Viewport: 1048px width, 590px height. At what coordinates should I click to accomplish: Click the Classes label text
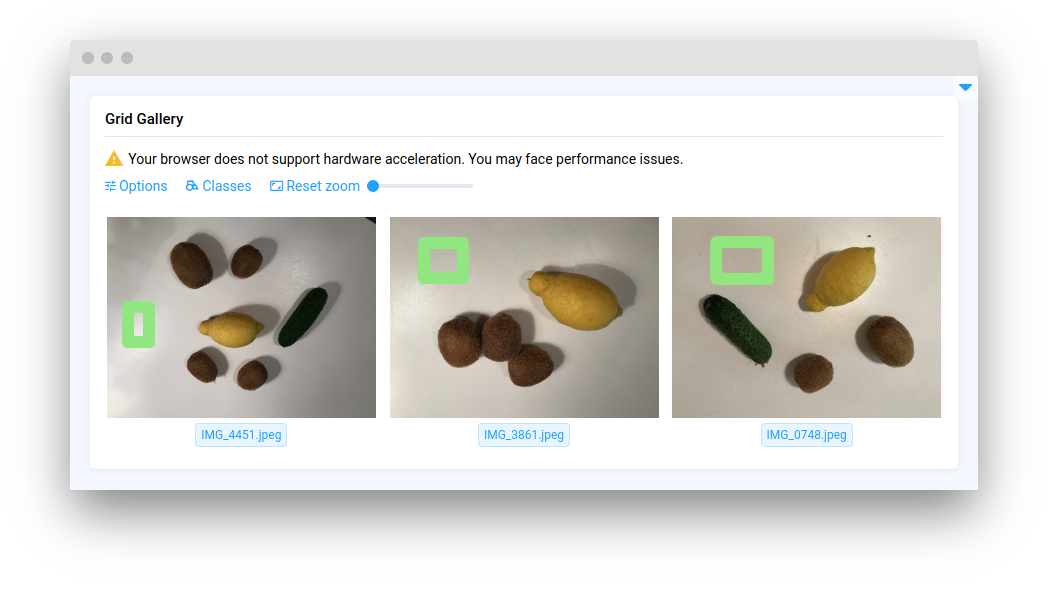click(227, 186)
